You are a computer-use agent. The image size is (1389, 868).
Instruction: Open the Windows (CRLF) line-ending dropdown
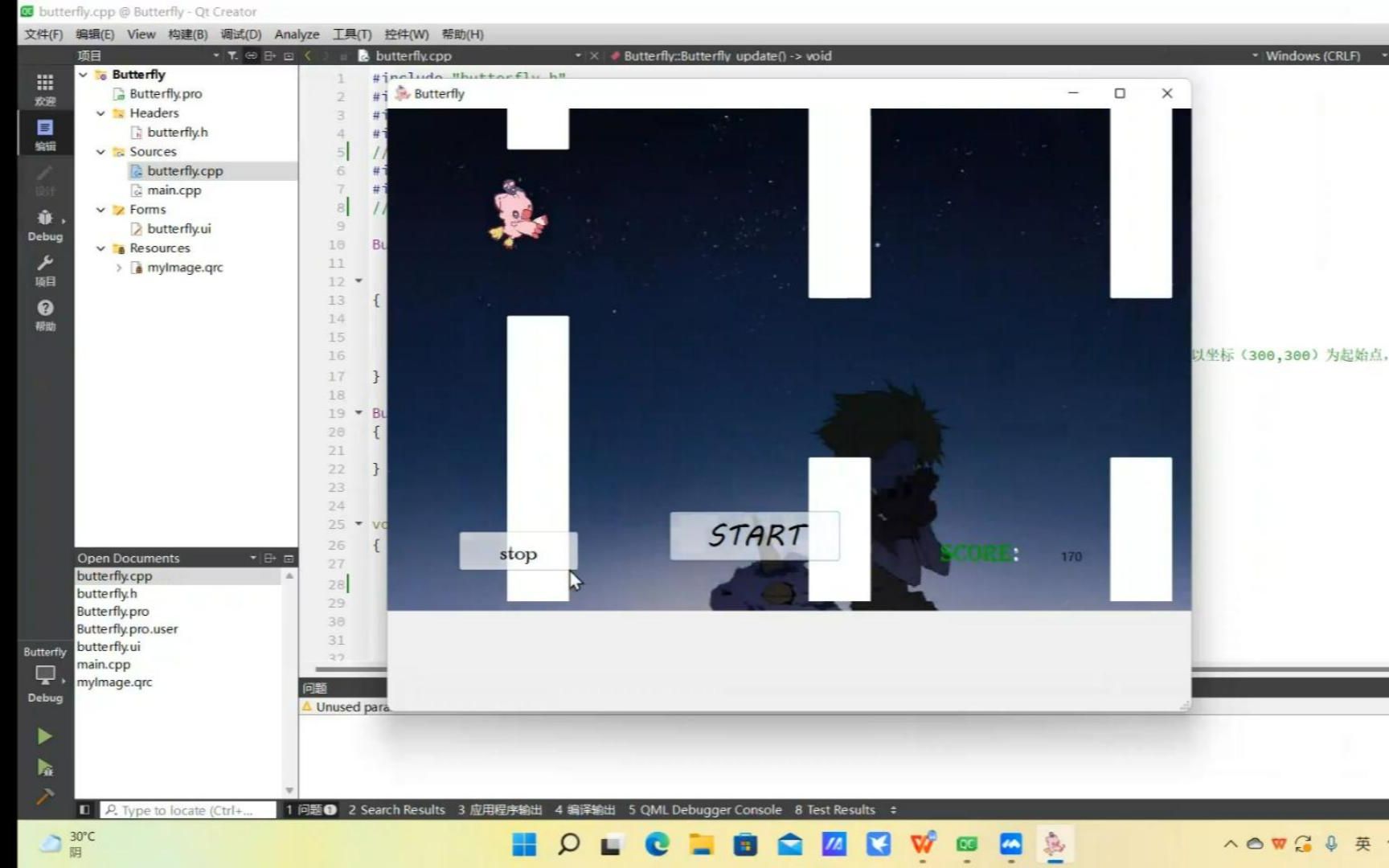point(1312,55)
